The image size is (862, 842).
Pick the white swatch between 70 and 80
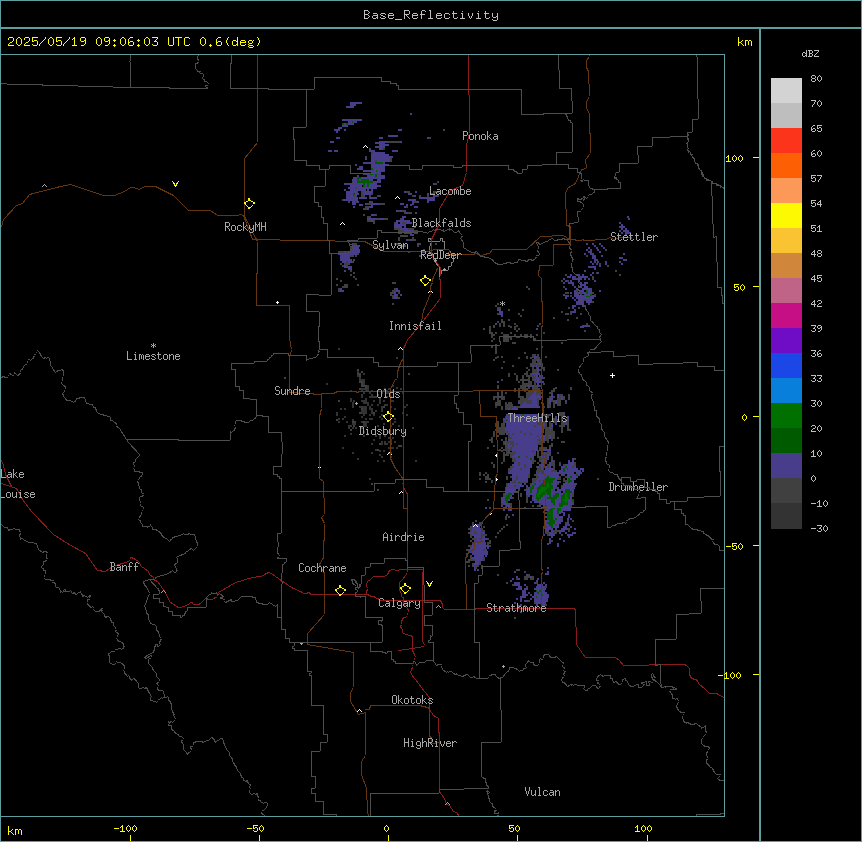pos(786,90)
